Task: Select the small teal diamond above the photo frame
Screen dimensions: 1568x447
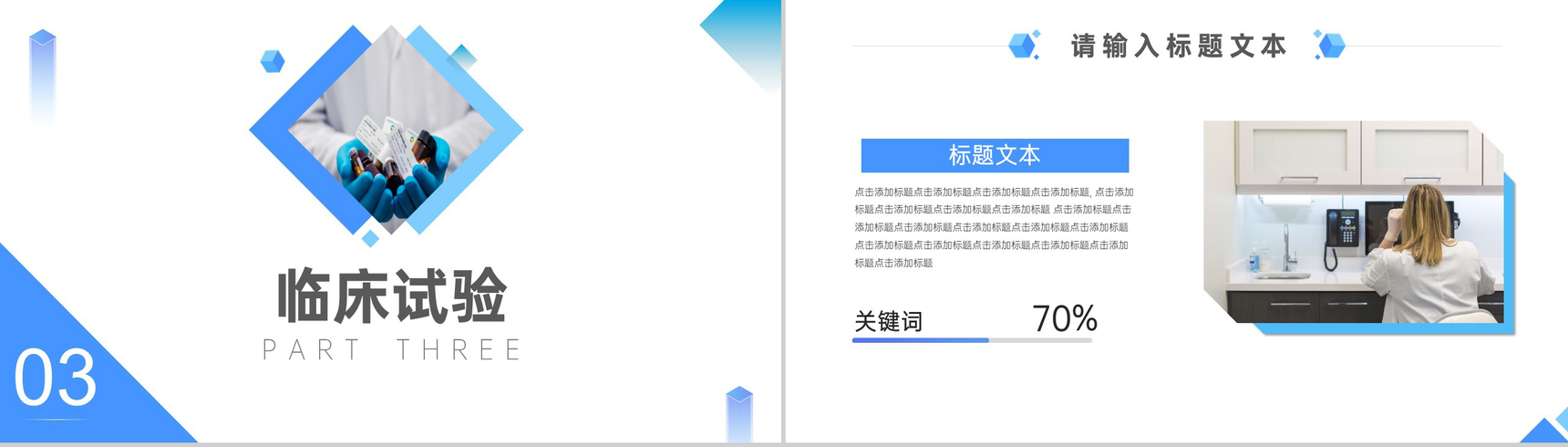Action: coord(463,57)
